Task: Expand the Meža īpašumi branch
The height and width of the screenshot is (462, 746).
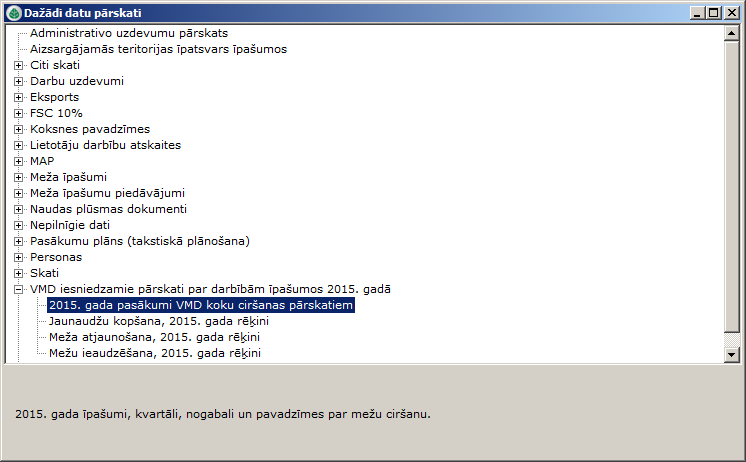Action: coord(18,177)
